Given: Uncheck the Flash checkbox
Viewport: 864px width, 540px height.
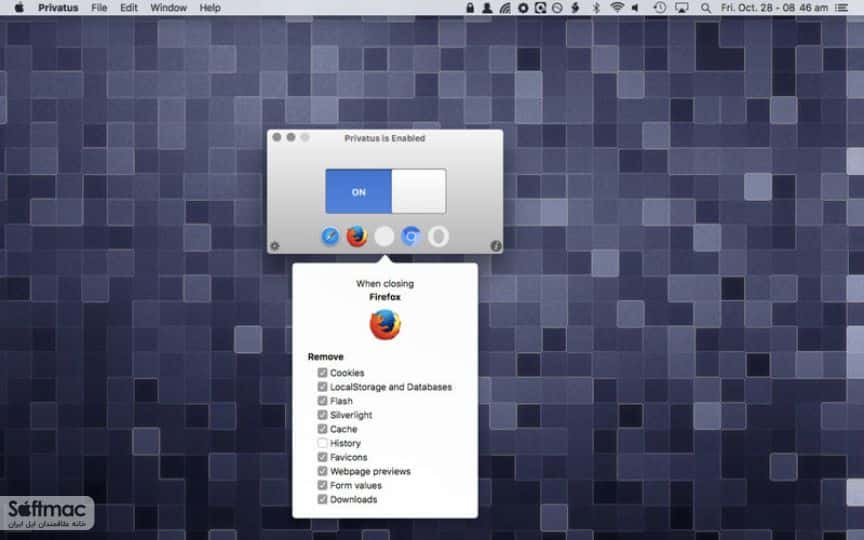Looking at the screenshot, I should 322,401.
